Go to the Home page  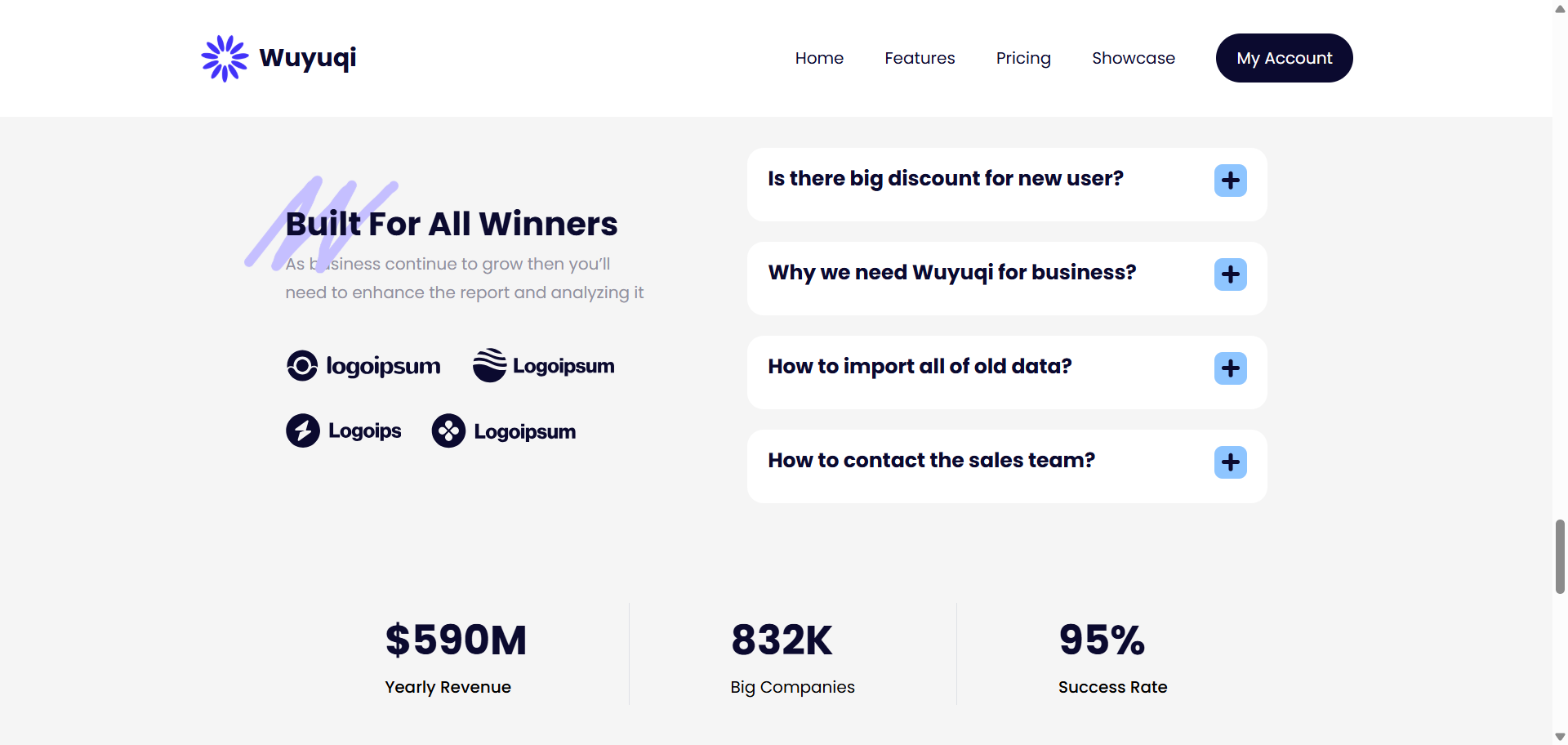[x=819, y=58]
